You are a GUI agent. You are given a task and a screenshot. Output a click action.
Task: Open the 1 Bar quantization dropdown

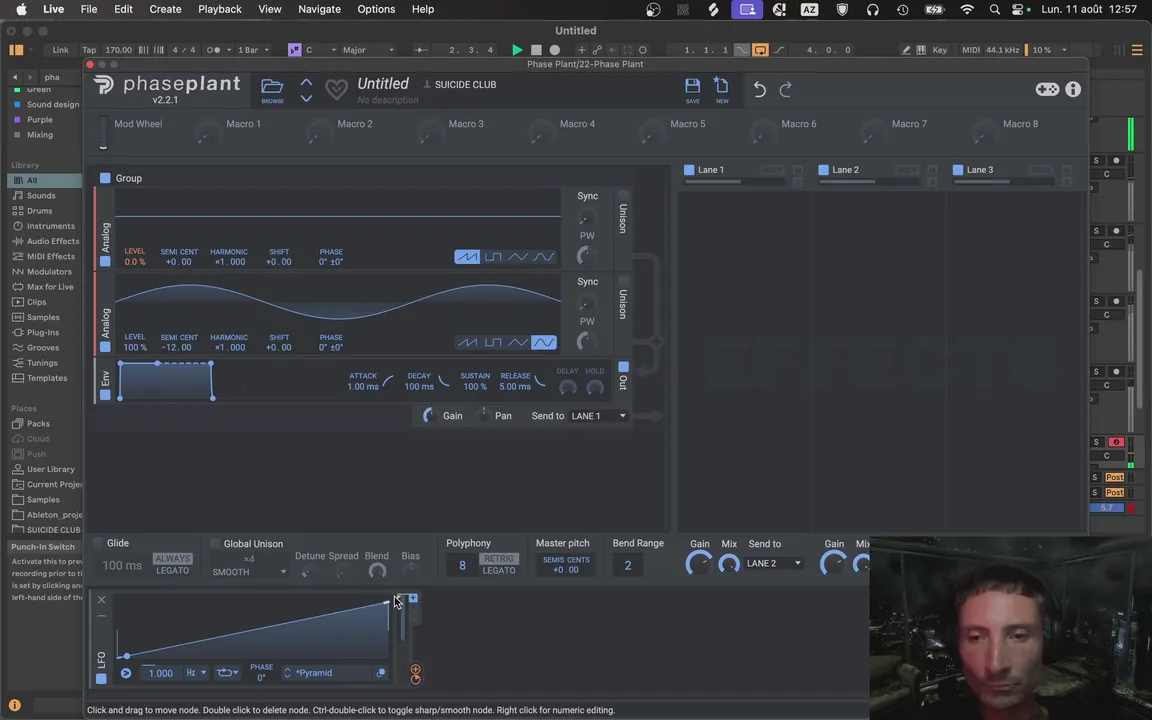coord(253,50)
